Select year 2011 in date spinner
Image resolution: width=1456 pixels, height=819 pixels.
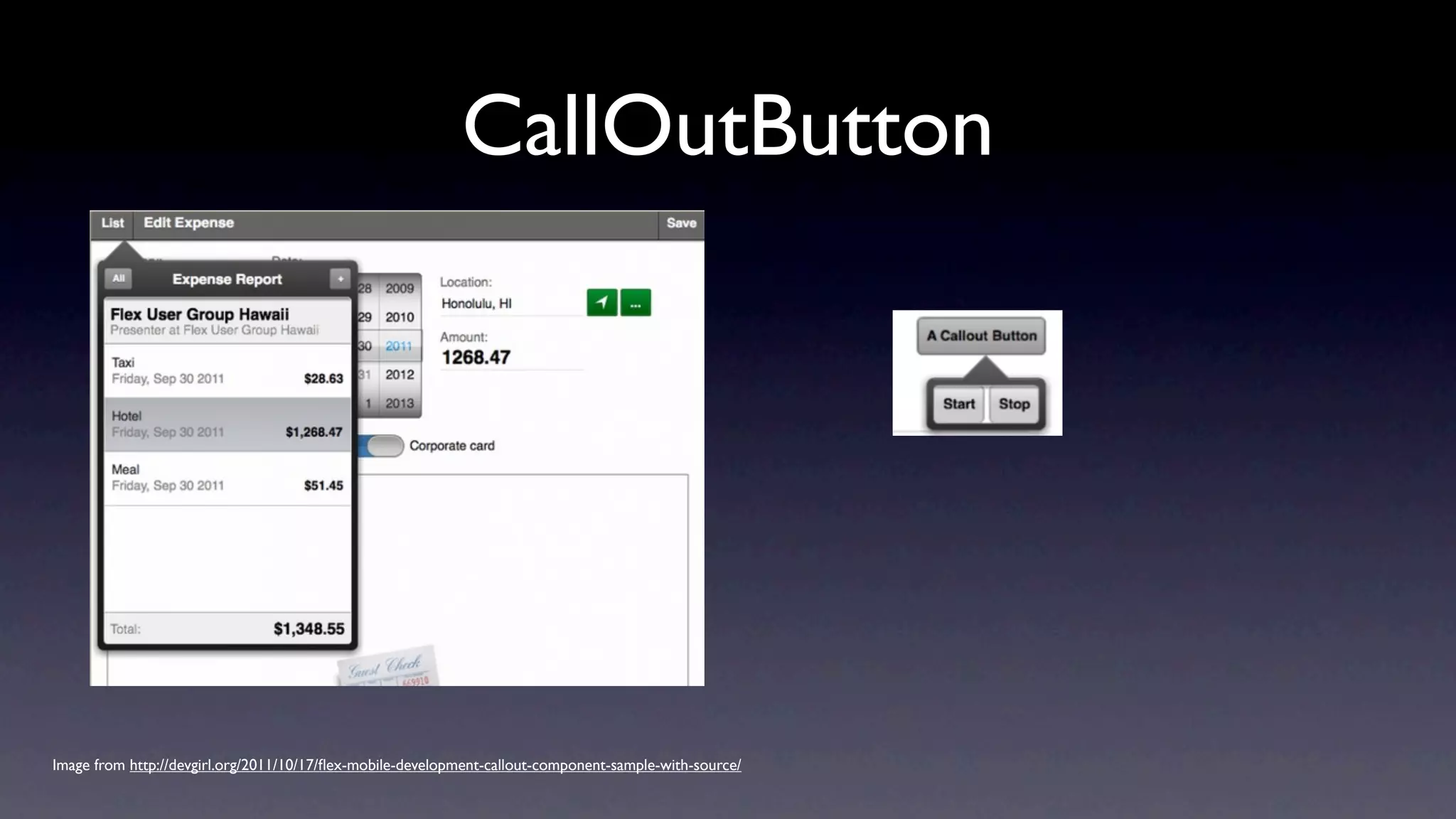click(400, 346)
